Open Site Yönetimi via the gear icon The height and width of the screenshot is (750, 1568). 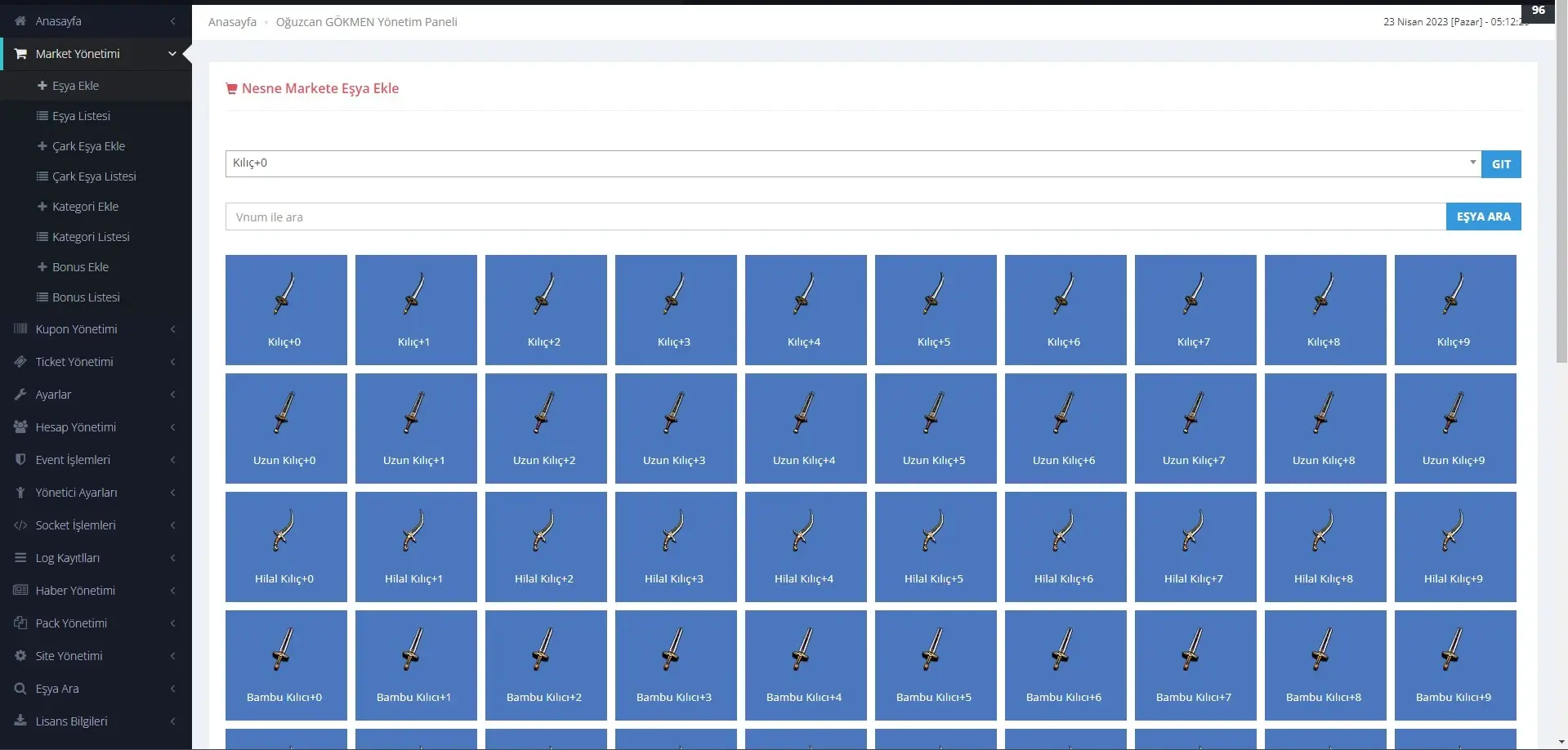pos(20,655)
